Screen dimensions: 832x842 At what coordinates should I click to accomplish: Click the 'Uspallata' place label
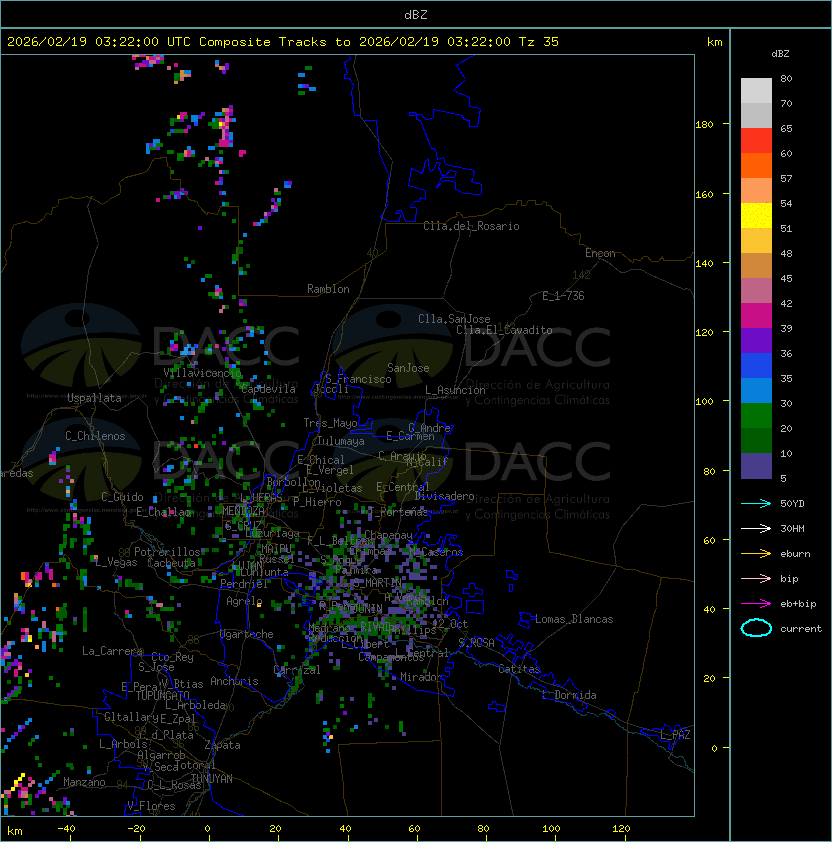click(x=94, y=398)
